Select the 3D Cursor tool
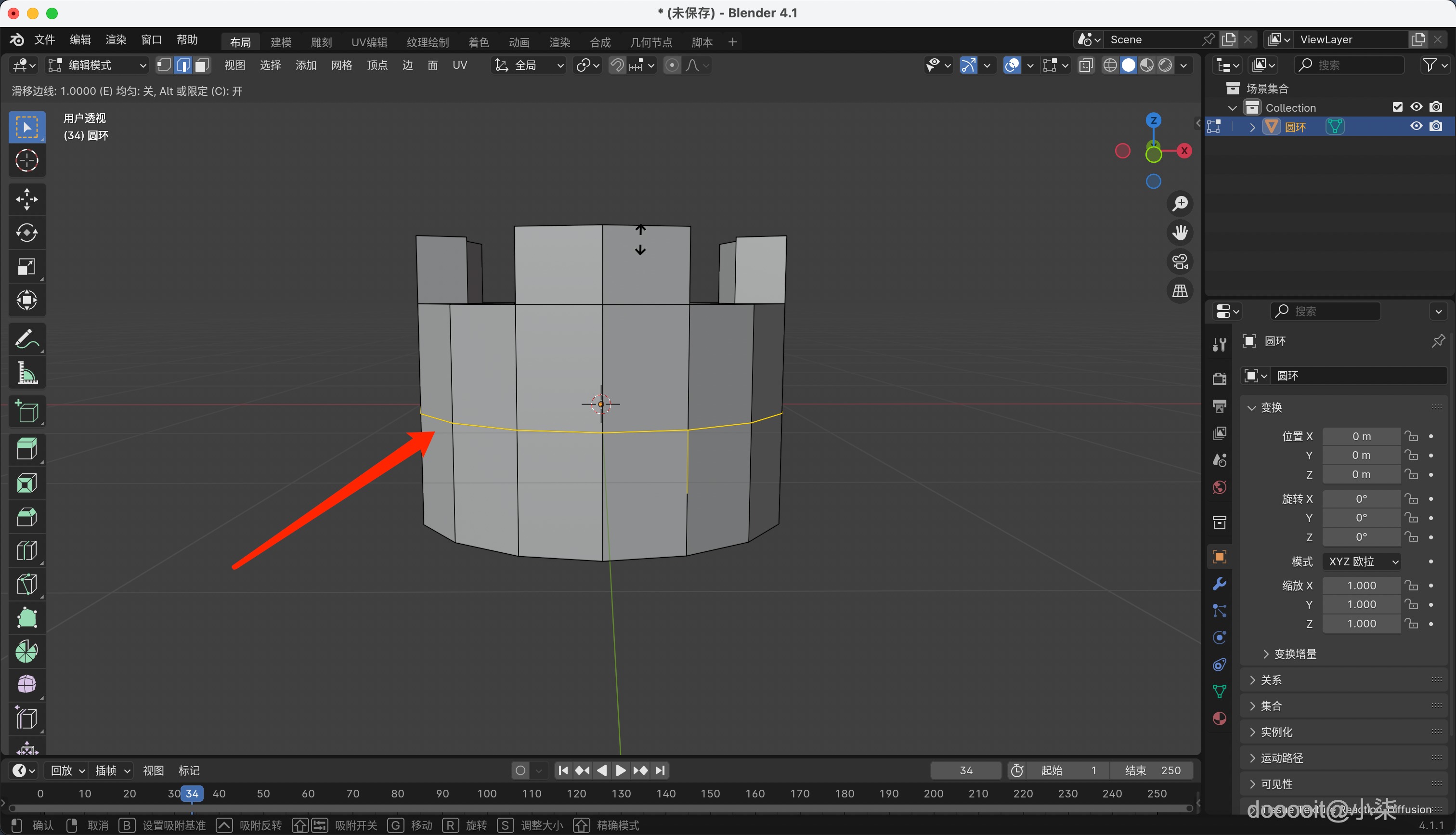The height and width of the screenshot is (835, 1456). point(26,160)
